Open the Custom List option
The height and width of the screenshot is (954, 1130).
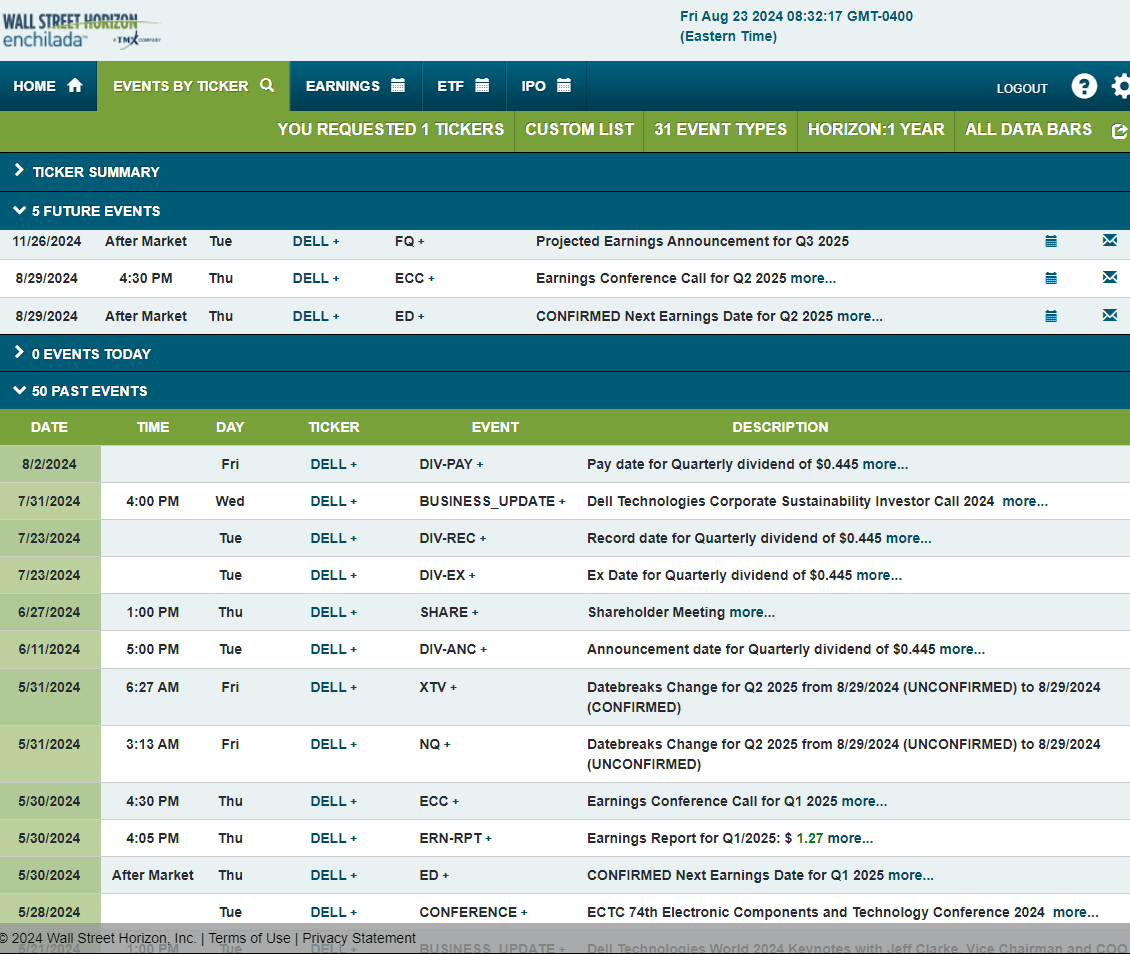(x=579, y=130)
